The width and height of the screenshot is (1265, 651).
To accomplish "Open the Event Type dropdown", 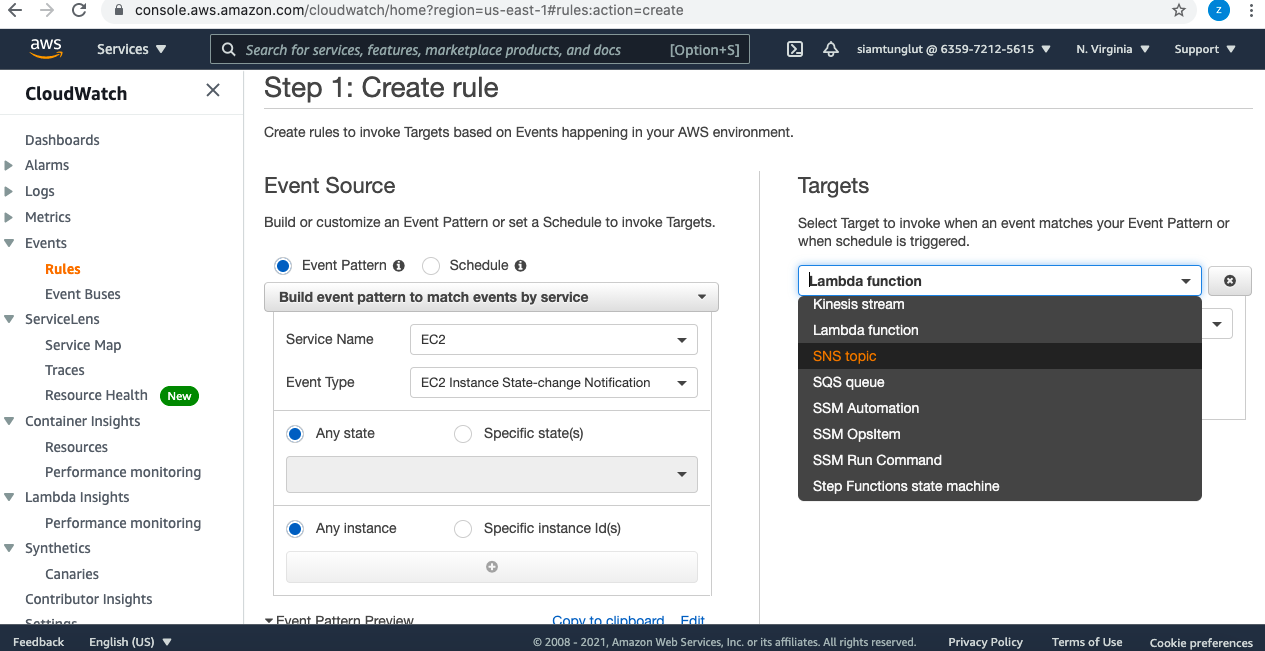I will coord(554,383).
